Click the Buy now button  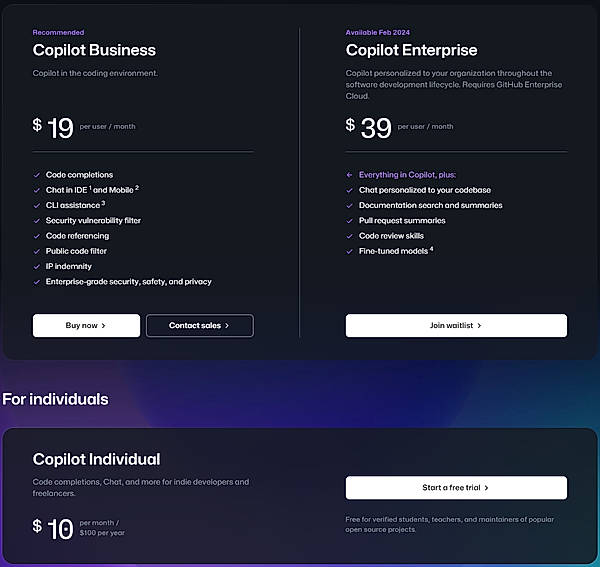(86, 326)
